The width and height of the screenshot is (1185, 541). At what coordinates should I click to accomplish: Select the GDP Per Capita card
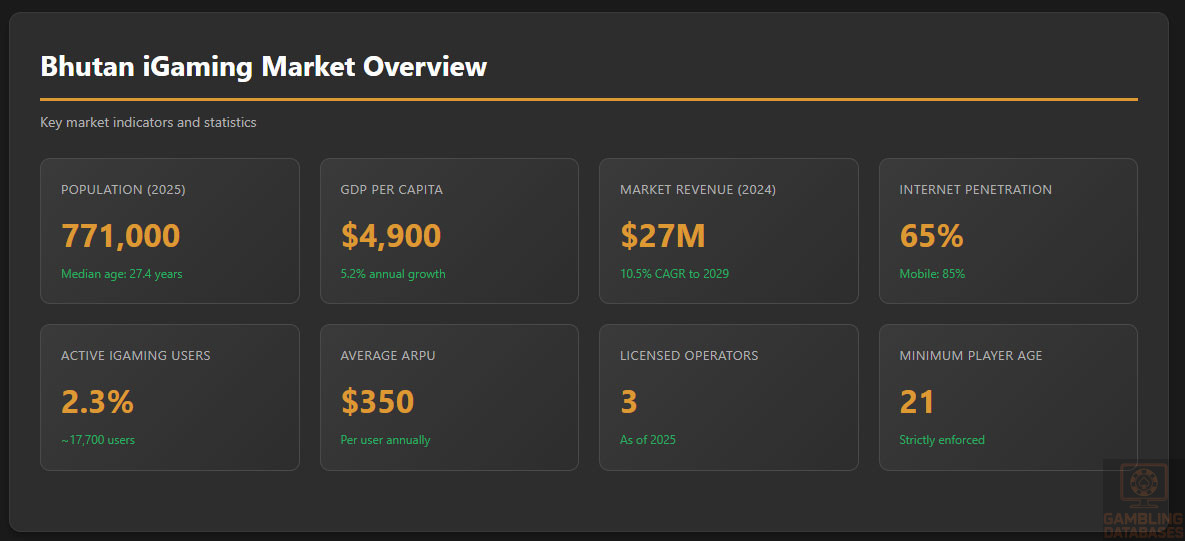(449, 230)
